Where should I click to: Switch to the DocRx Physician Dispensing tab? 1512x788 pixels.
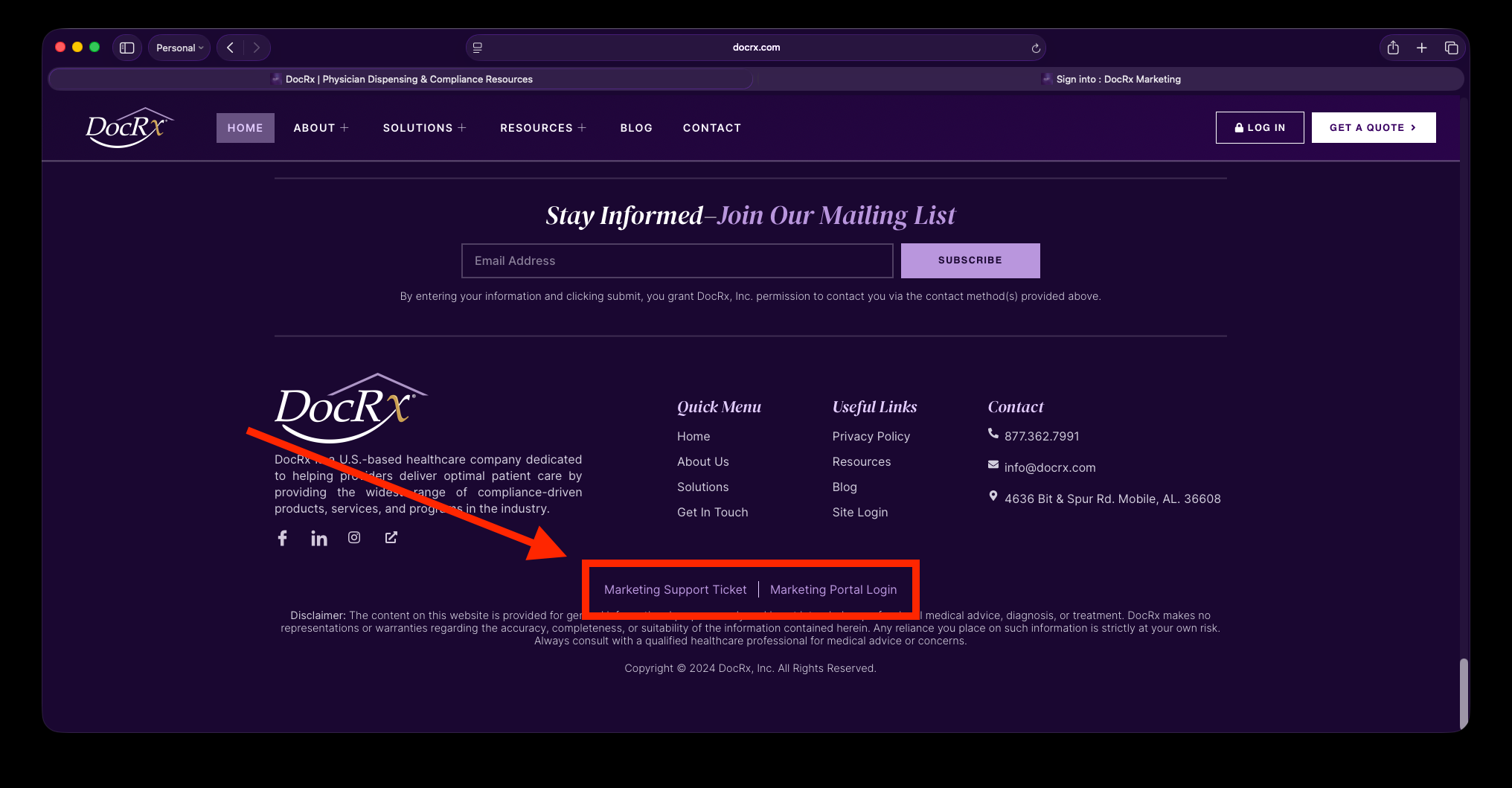[401, 79]
